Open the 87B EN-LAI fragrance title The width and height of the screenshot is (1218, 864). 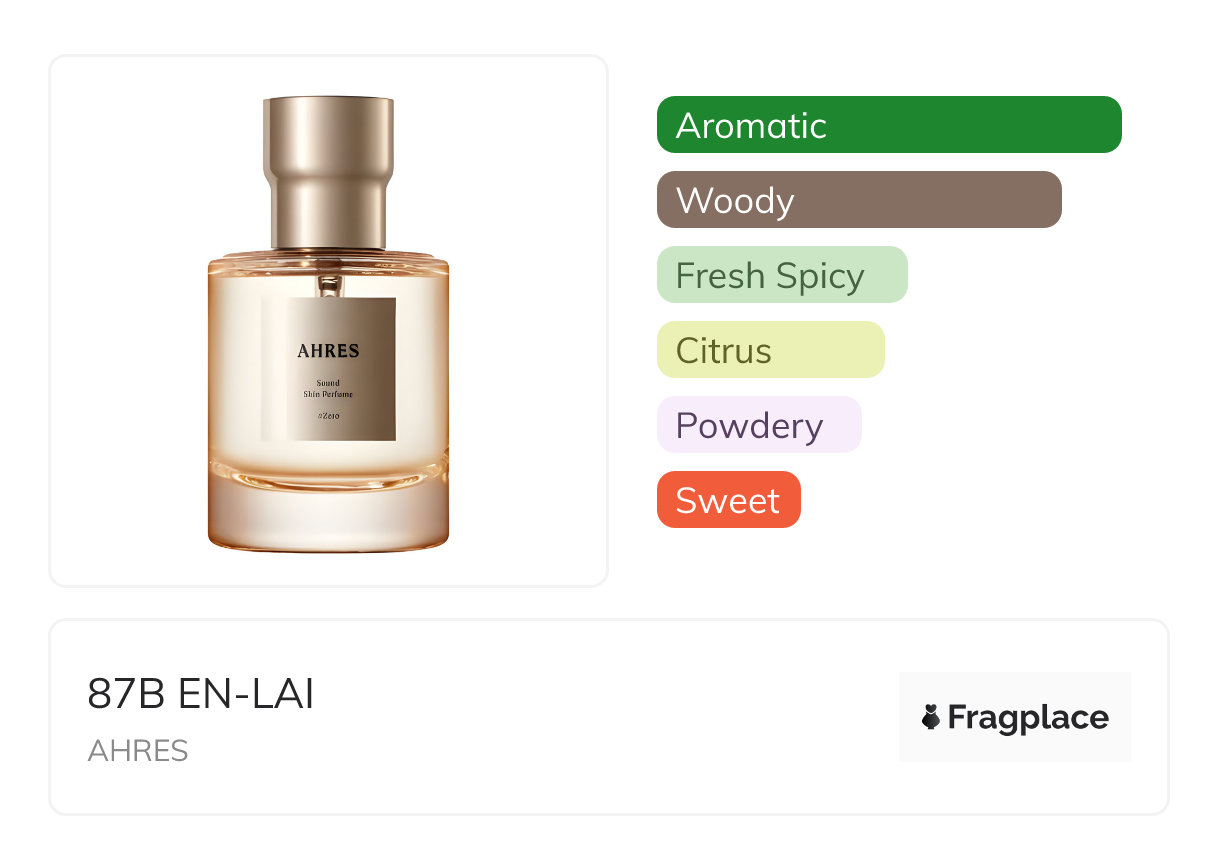pos(201,695)
